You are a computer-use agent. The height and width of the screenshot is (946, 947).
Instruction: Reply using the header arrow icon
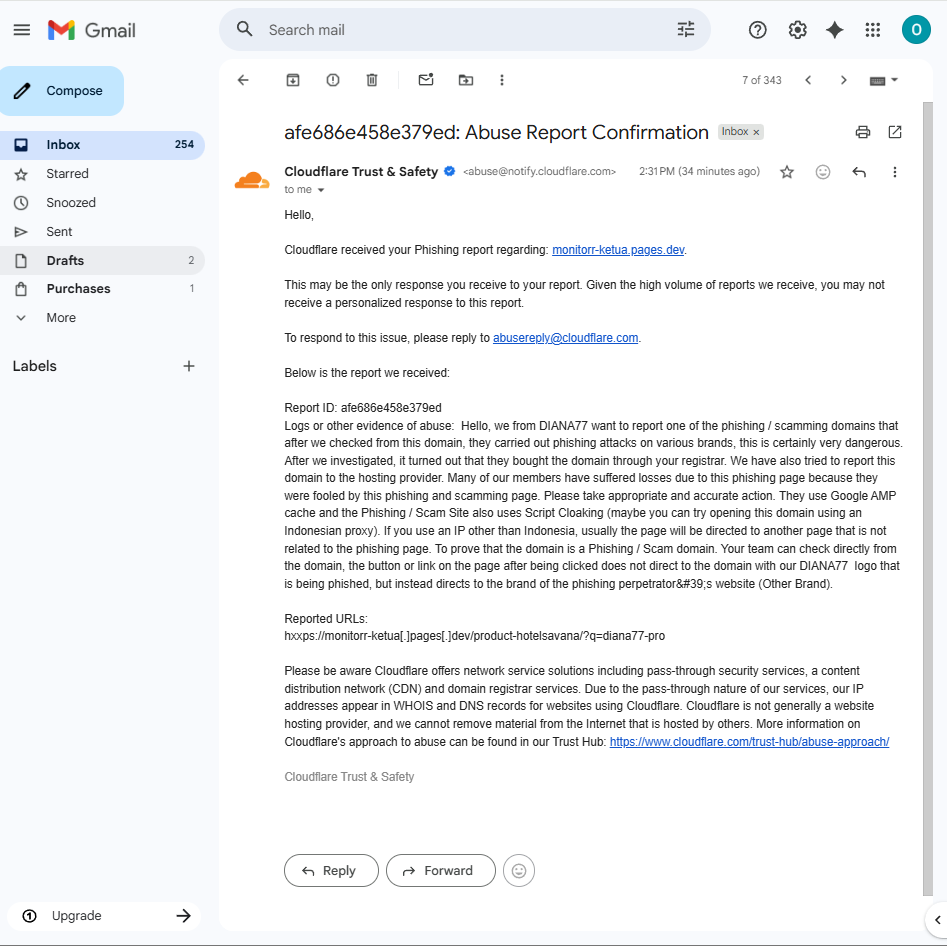(x=859, y=172)
